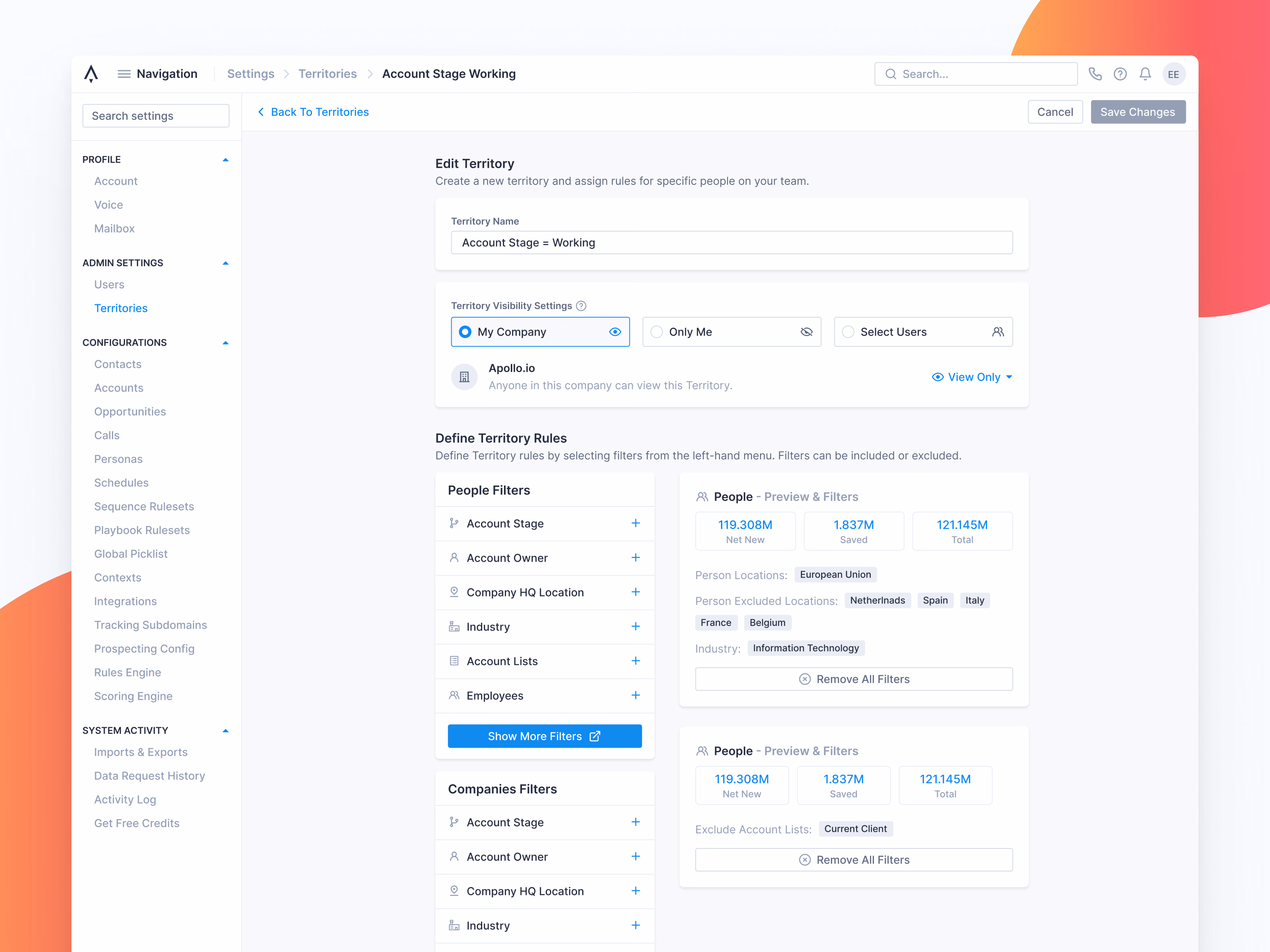Add People filter Industry with plus icon
The image size is (1270, 952).
pos(635,626)
